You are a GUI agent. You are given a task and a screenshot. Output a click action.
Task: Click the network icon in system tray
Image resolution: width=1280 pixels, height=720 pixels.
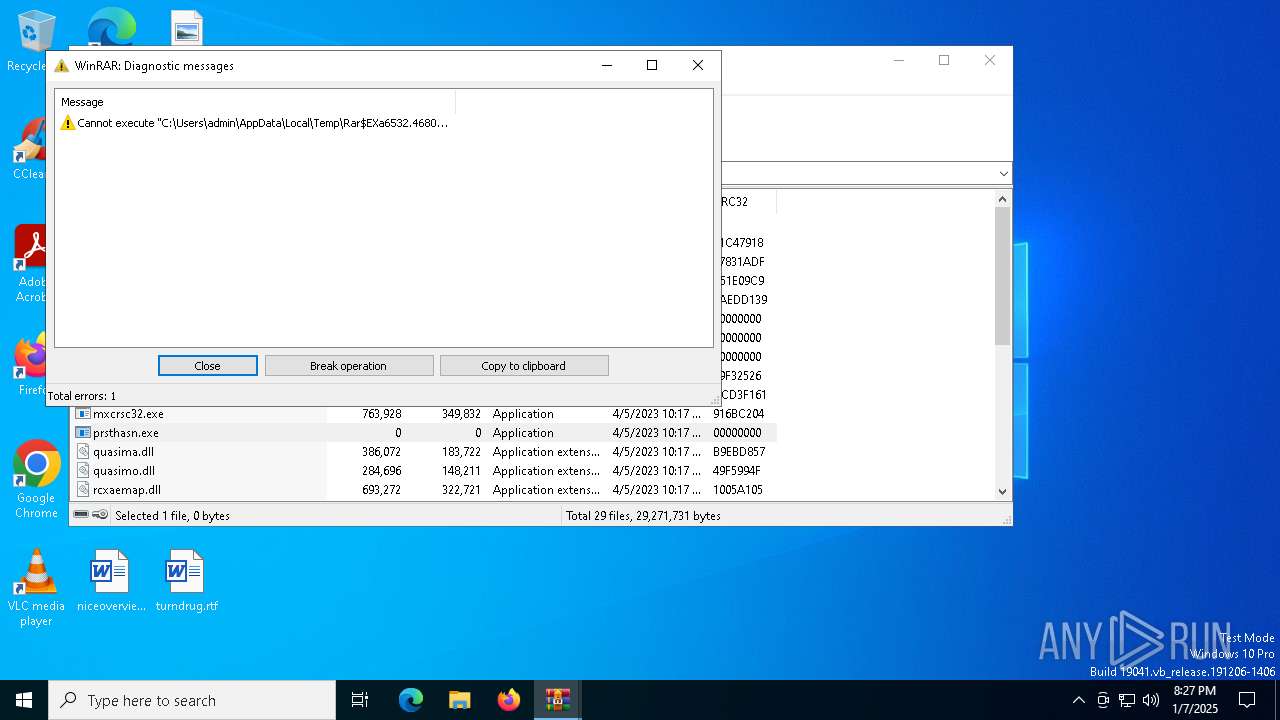pyautogui.click(x=1127, y=700)
